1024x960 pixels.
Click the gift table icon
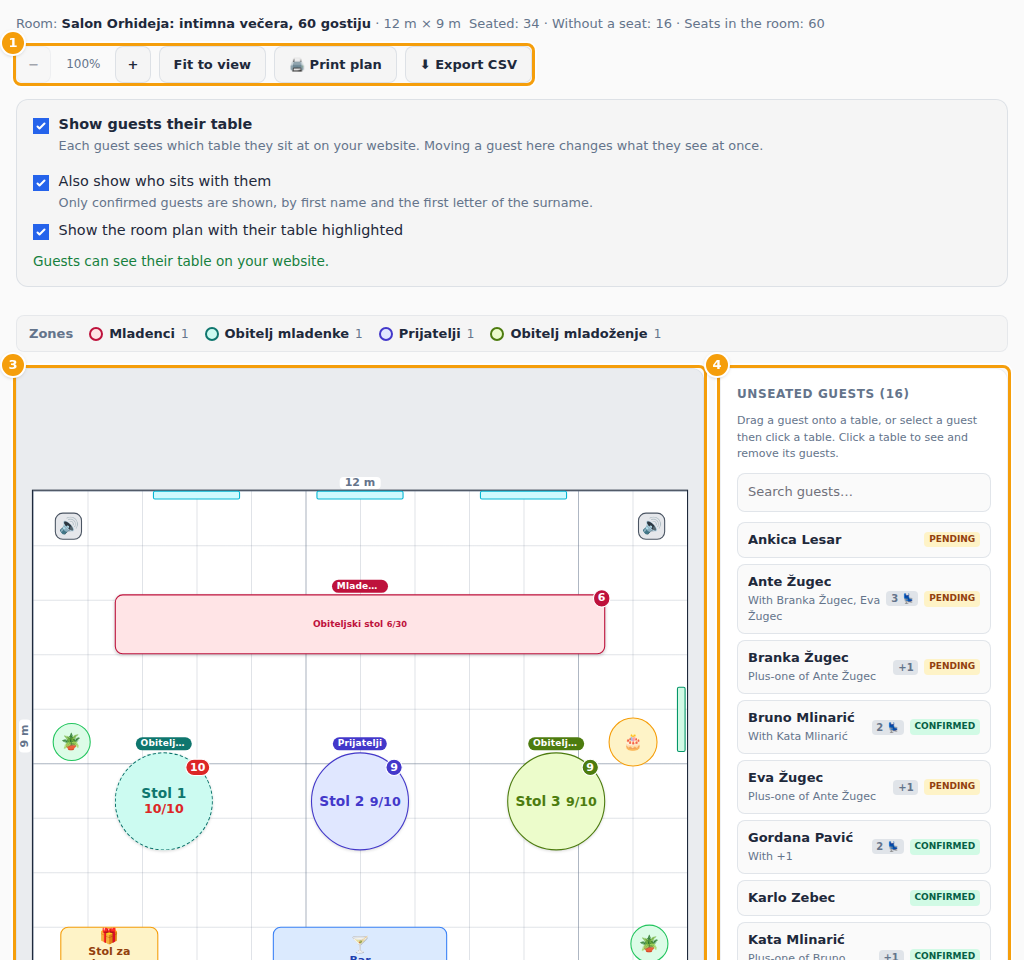click(x=109, y=936)
